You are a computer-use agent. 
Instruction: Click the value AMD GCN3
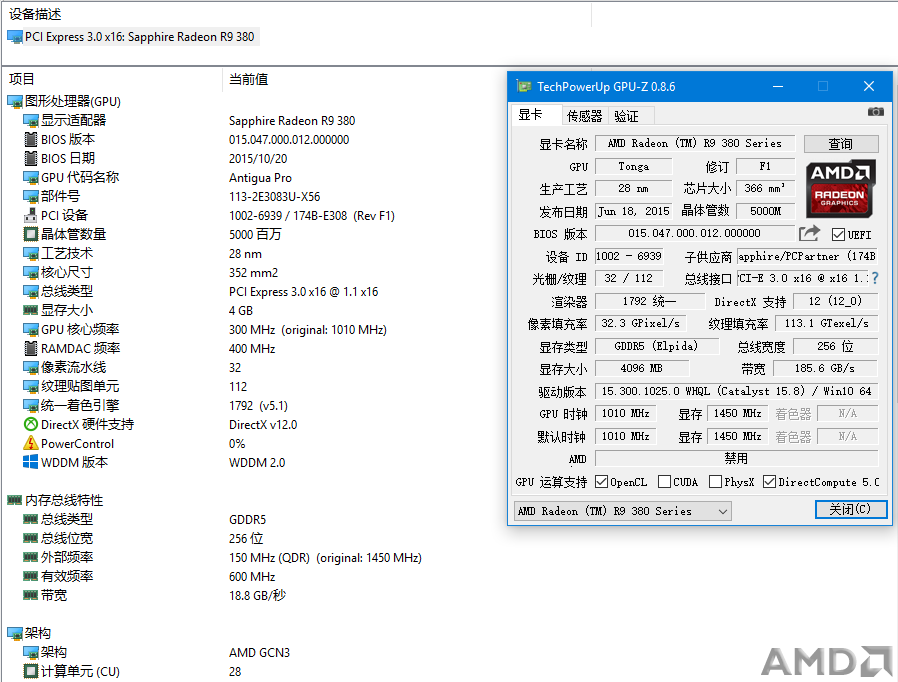pos(259,652)
